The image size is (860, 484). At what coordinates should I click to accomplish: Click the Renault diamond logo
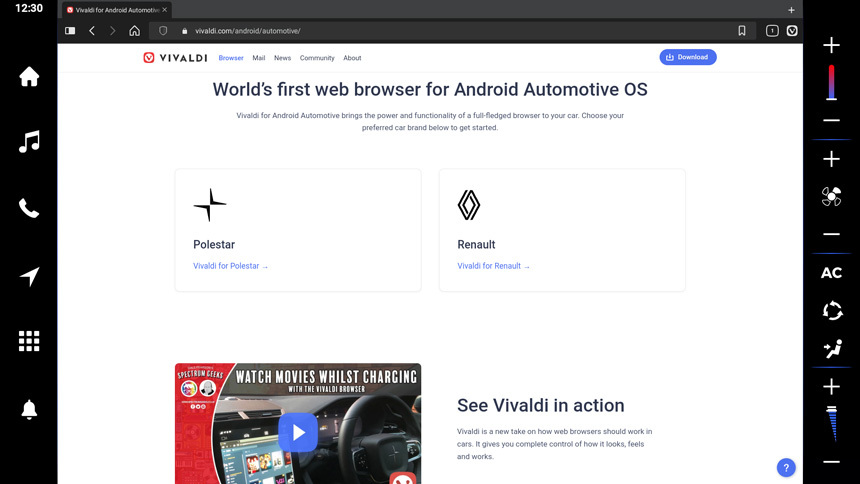tap(469, 205)
